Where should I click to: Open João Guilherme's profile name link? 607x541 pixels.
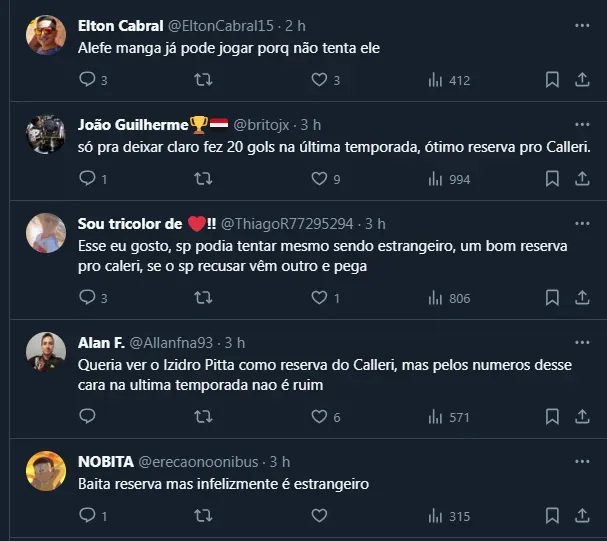133,125
